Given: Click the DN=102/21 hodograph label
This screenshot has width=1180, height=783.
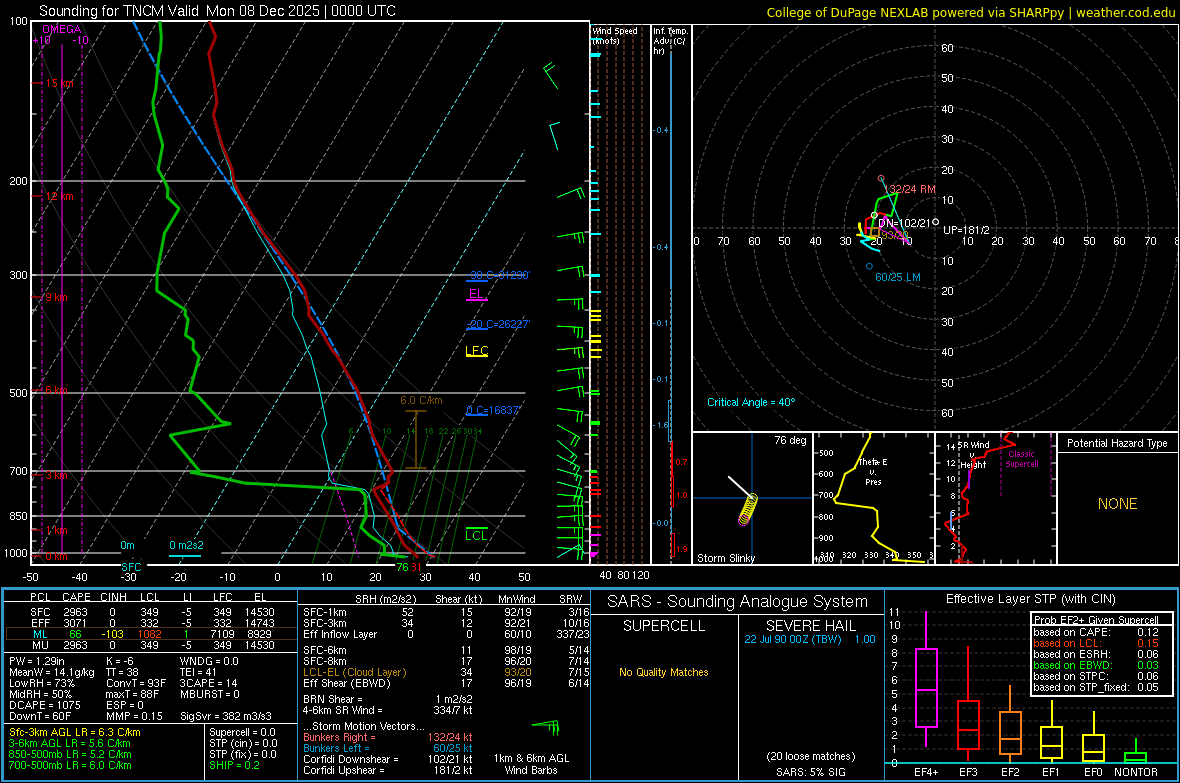Looking at the screenshot, I should 905,223.
